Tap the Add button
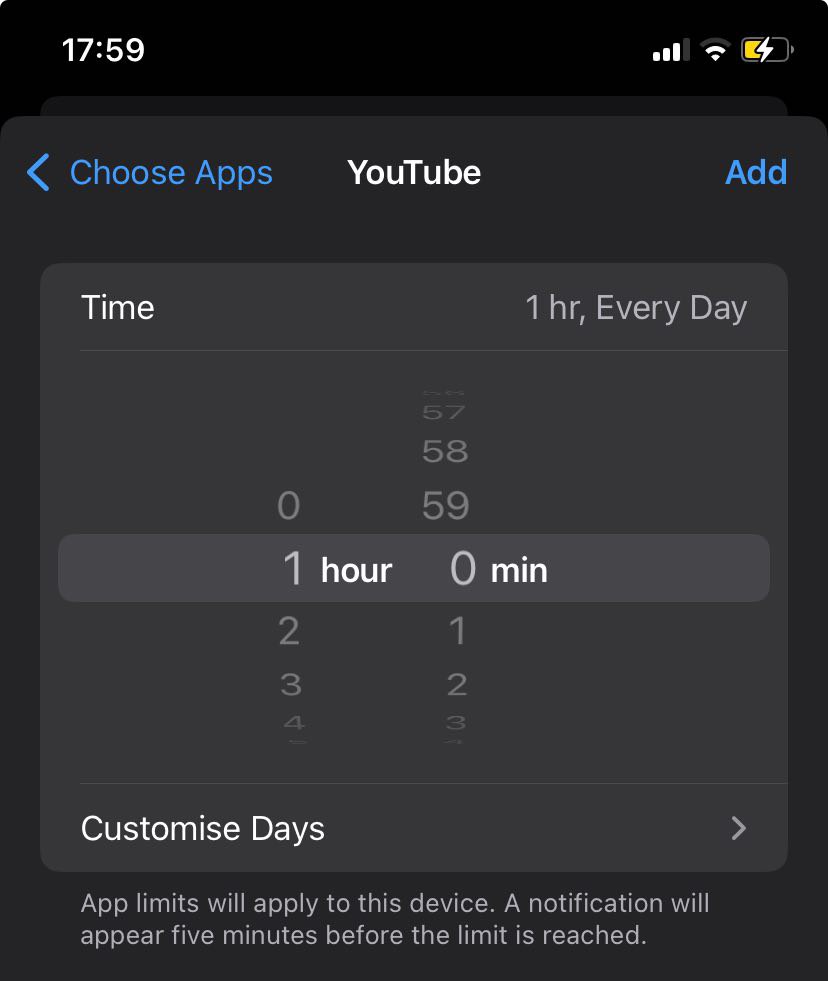The image size is (828, 981). click(x=756, y=172)
